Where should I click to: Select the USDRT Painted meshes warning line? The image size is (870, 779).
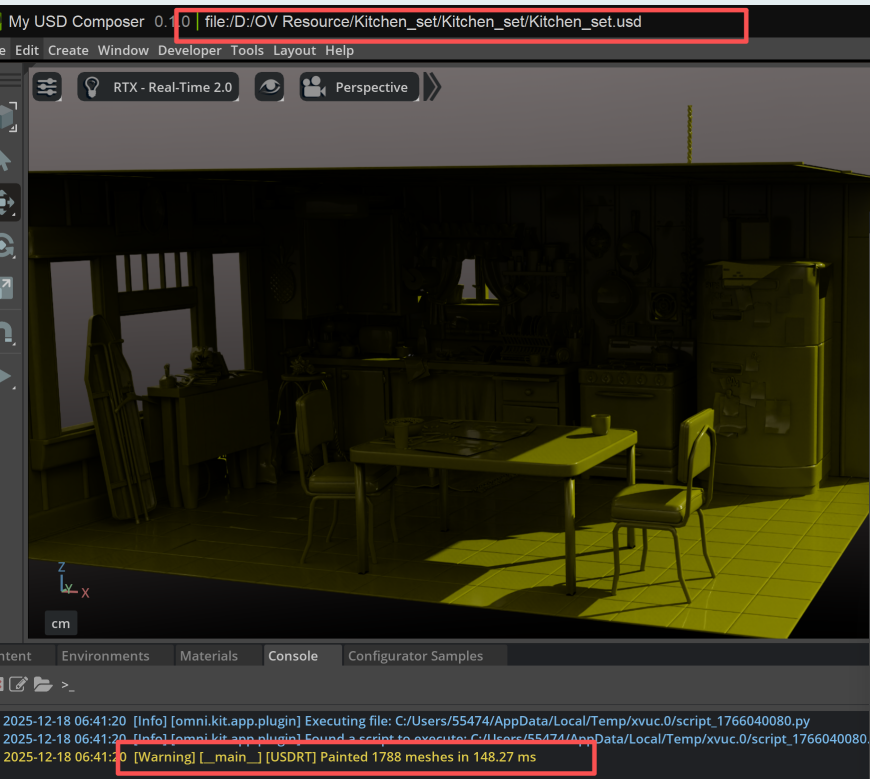click(x=335, y=757)
